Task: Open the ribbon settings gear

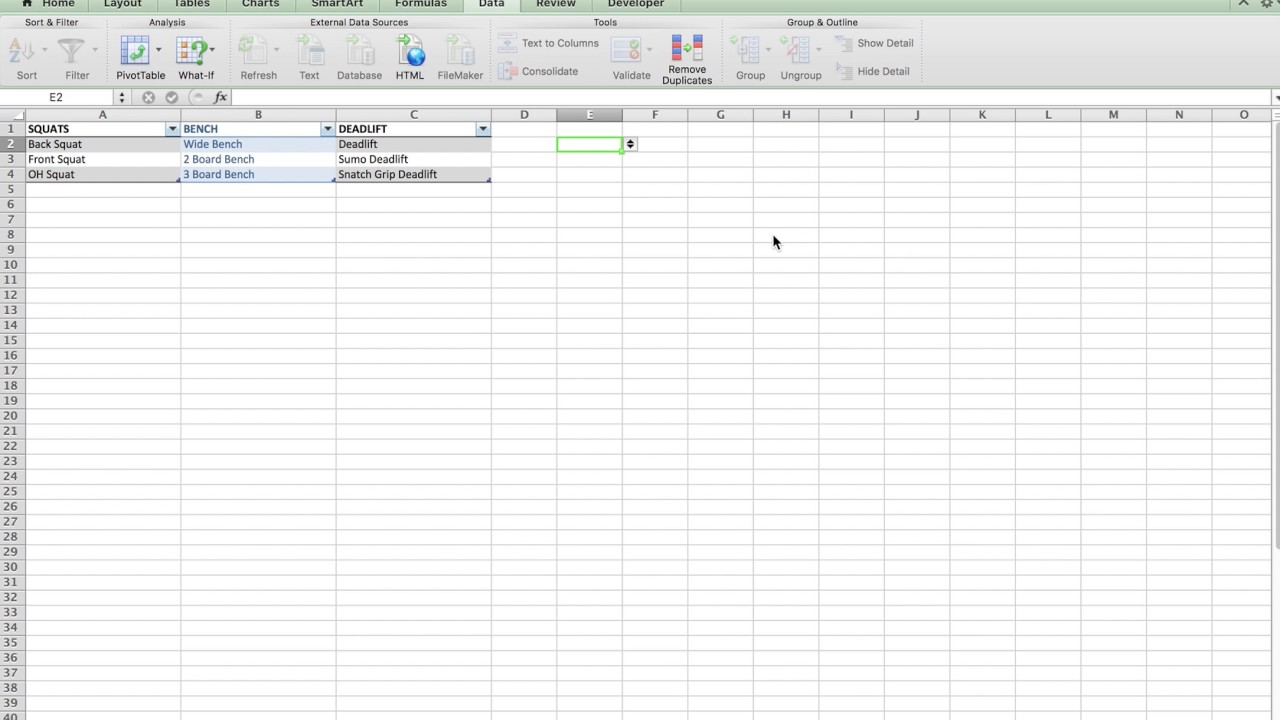Action: pyautogui.click(x=1267, y=4)
